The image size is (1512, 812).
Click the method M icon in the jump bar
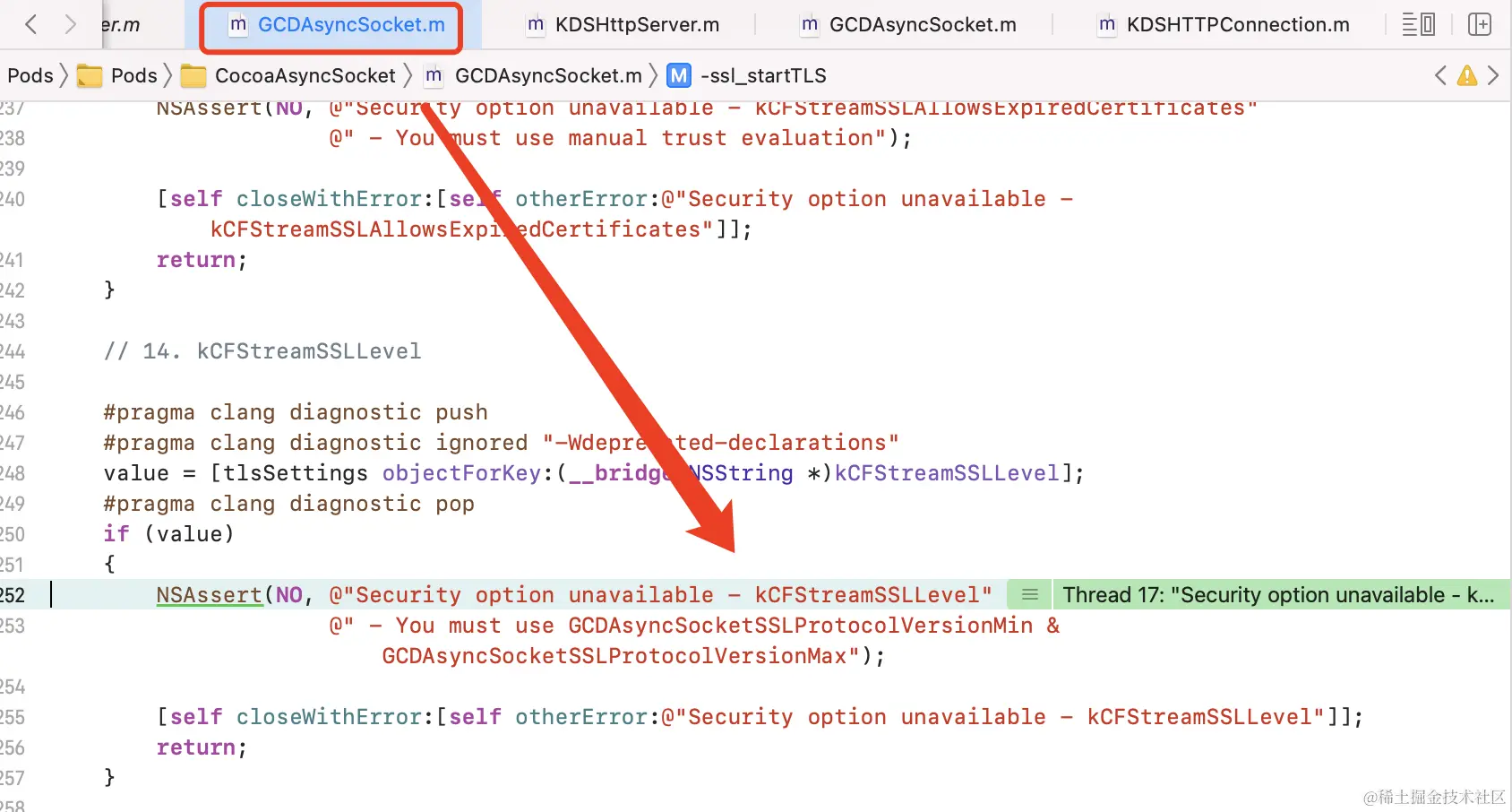(x=679, y=75)
